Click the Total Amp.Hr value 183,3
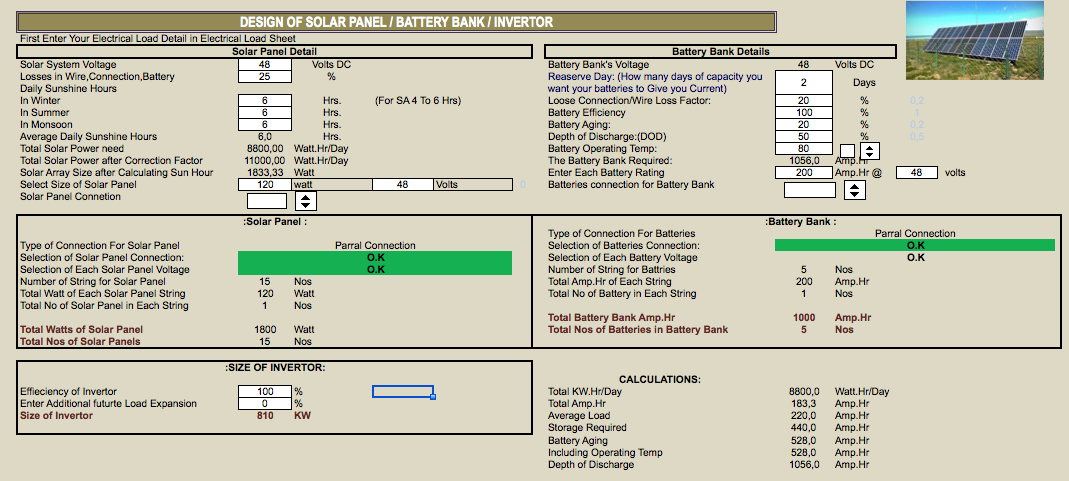 click(804, 403)
